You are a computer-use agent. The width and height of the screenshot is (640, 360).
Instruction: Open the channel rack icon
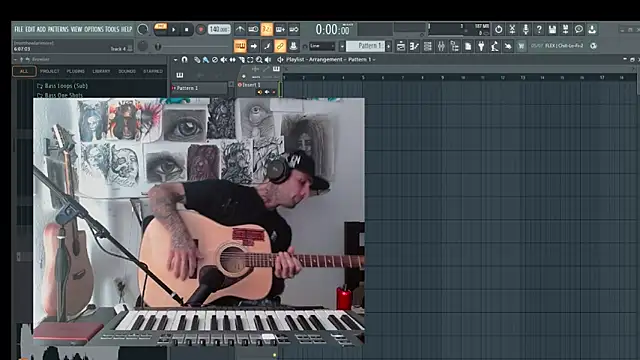pos(427,46)
